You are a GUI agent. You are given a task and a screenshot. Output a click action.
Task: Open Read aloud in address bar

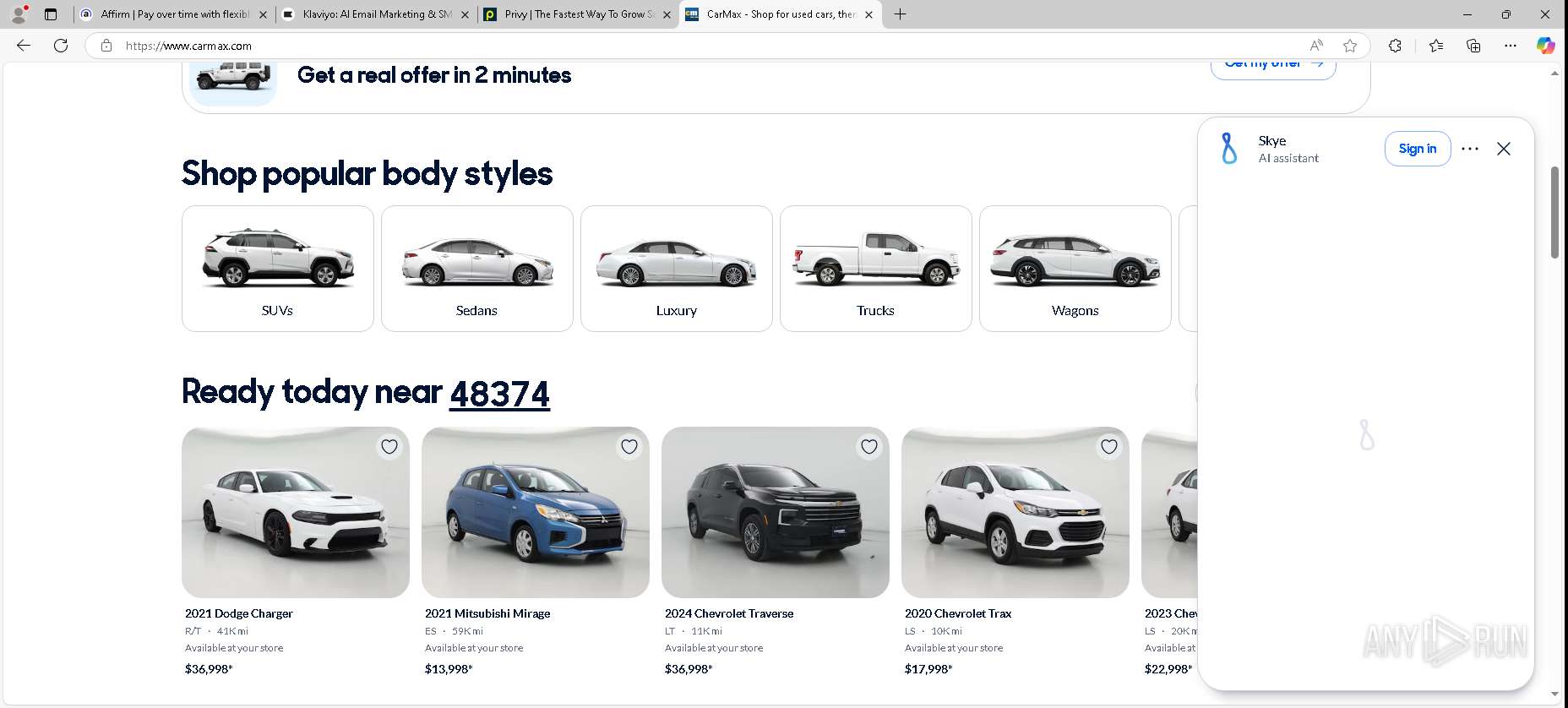[1316, 46]
